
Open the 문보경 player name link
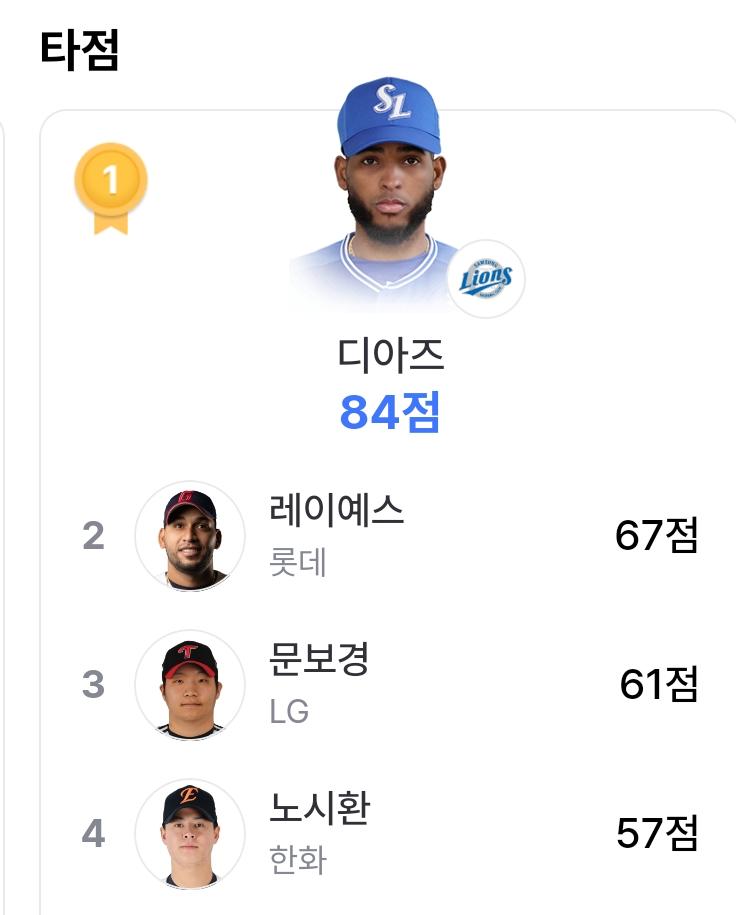coord(319,658)
